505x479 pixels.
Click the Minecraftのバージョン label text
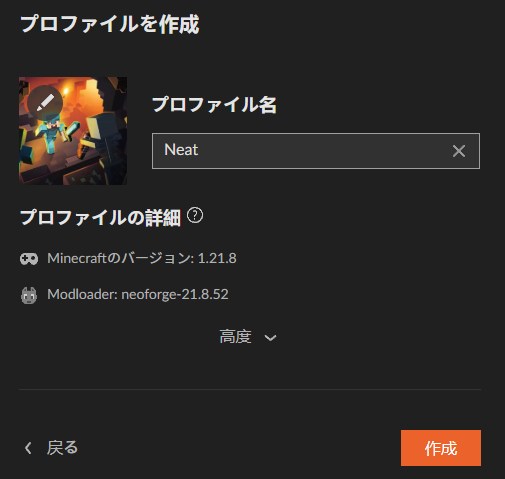[x=120, y=258]
